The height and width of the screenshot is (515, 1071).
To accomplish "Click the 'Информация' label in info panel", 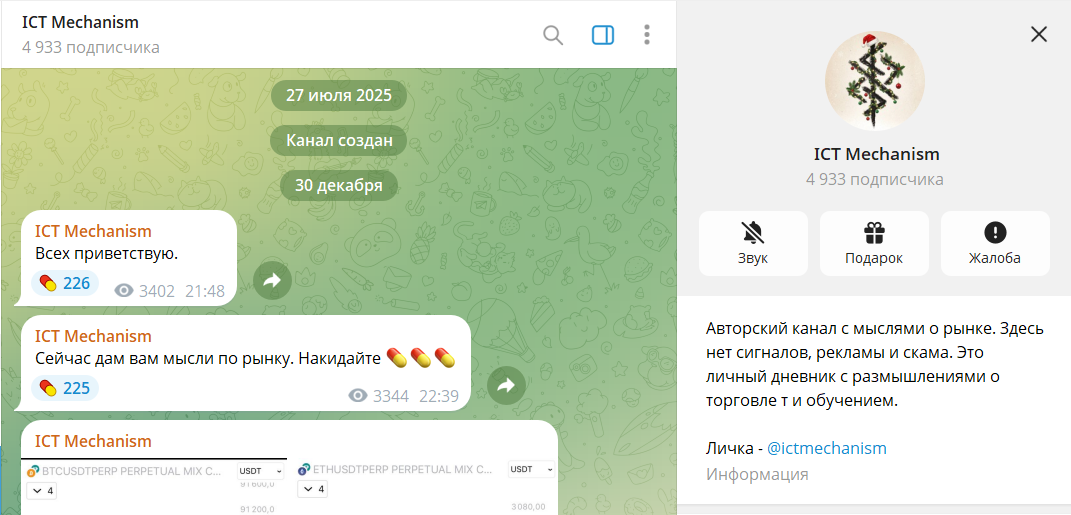I will pyautogui.click(x=757, y=474).
